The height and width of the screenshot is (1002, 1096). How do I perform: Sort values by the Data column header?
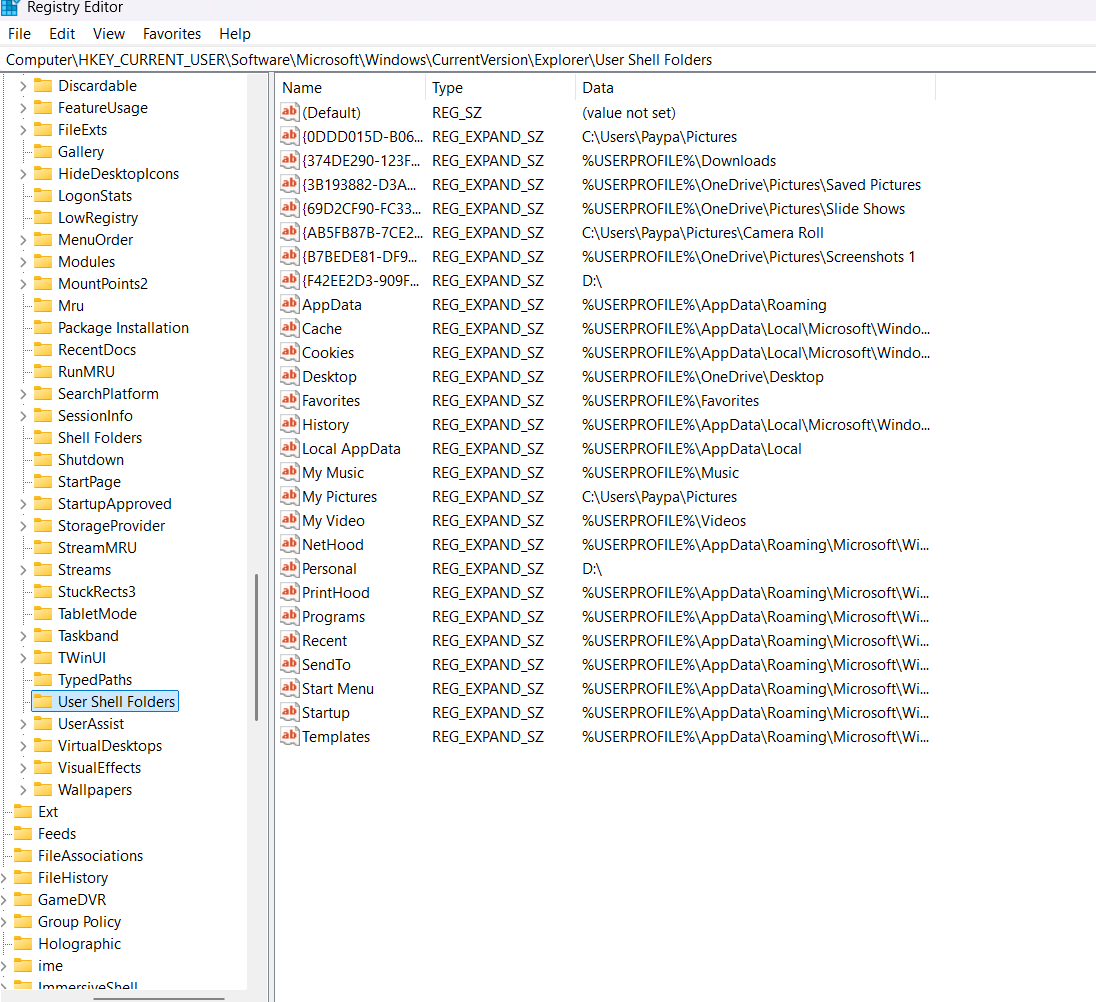coord(756,87)
